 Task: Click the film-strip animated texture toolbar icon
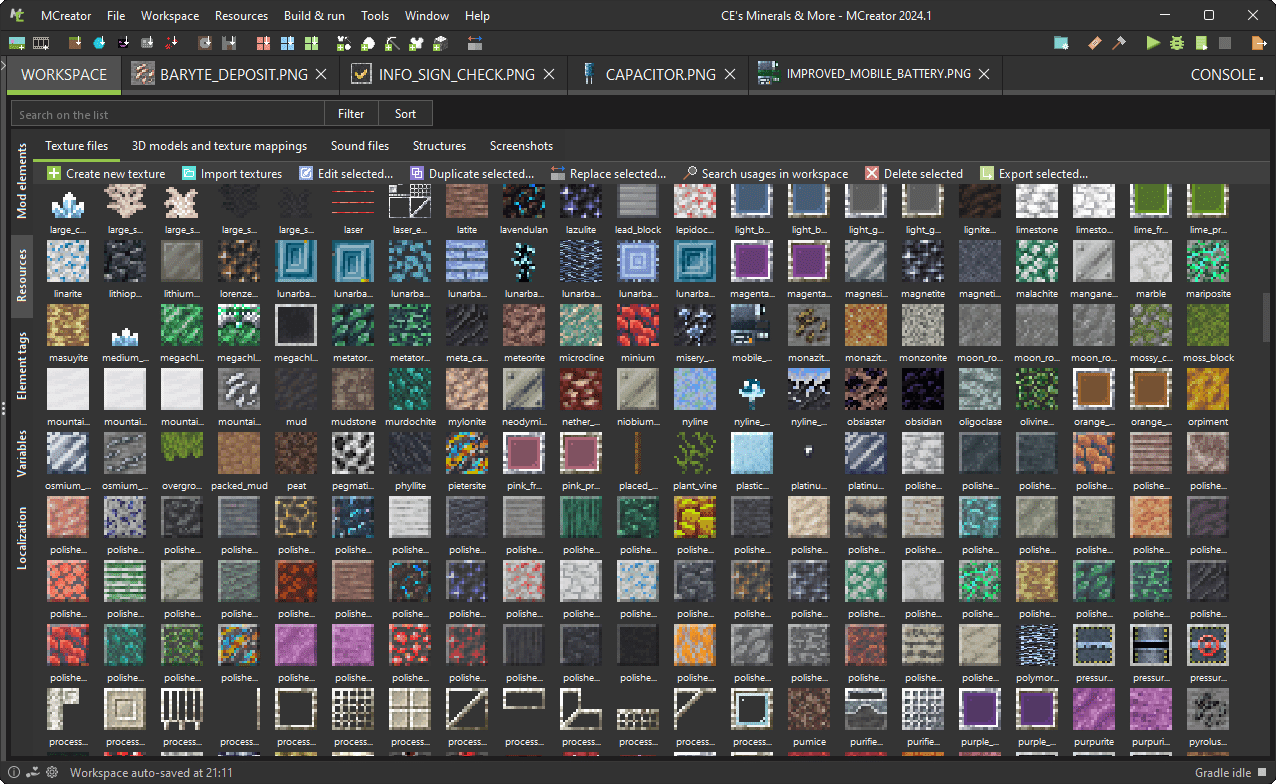point(42,43)
